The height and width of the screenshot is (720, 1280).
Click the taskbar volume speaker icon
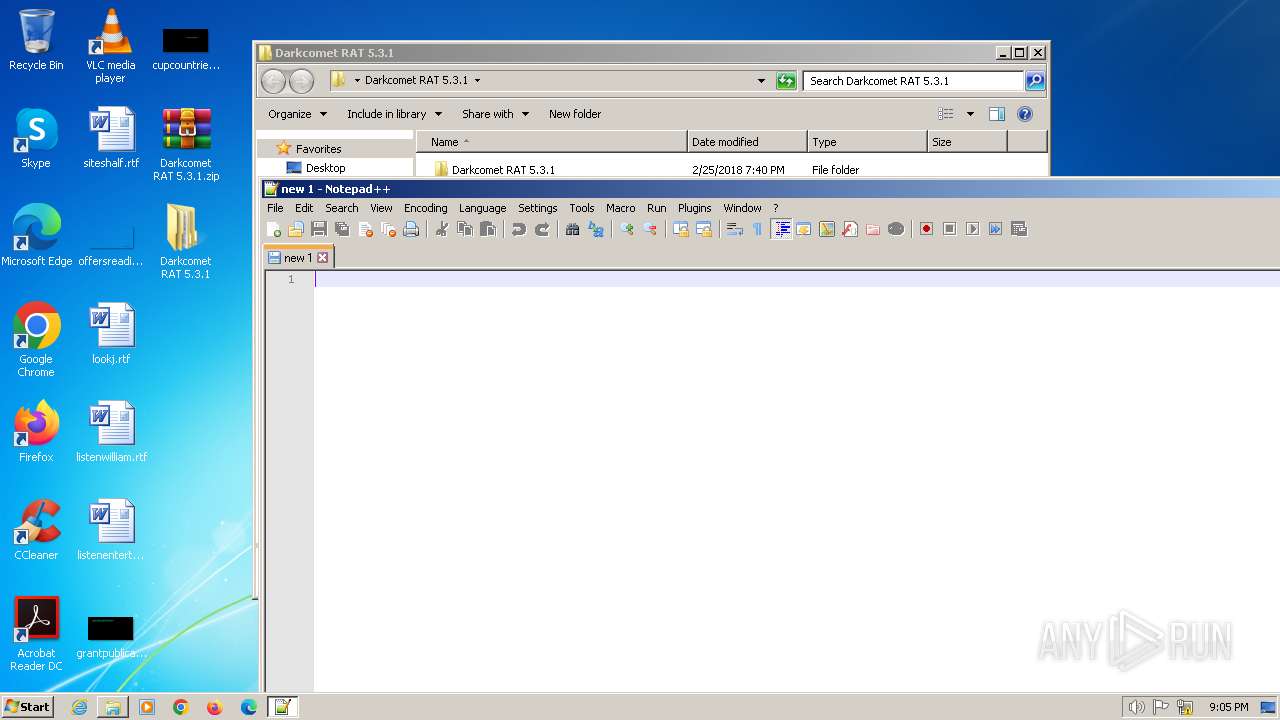(x=1136, y=707)
